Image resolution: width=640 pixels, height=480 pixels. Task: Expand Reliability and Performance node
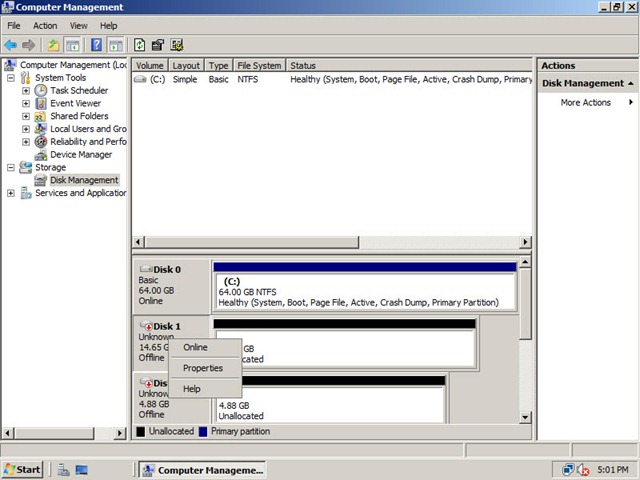(26, 142)
